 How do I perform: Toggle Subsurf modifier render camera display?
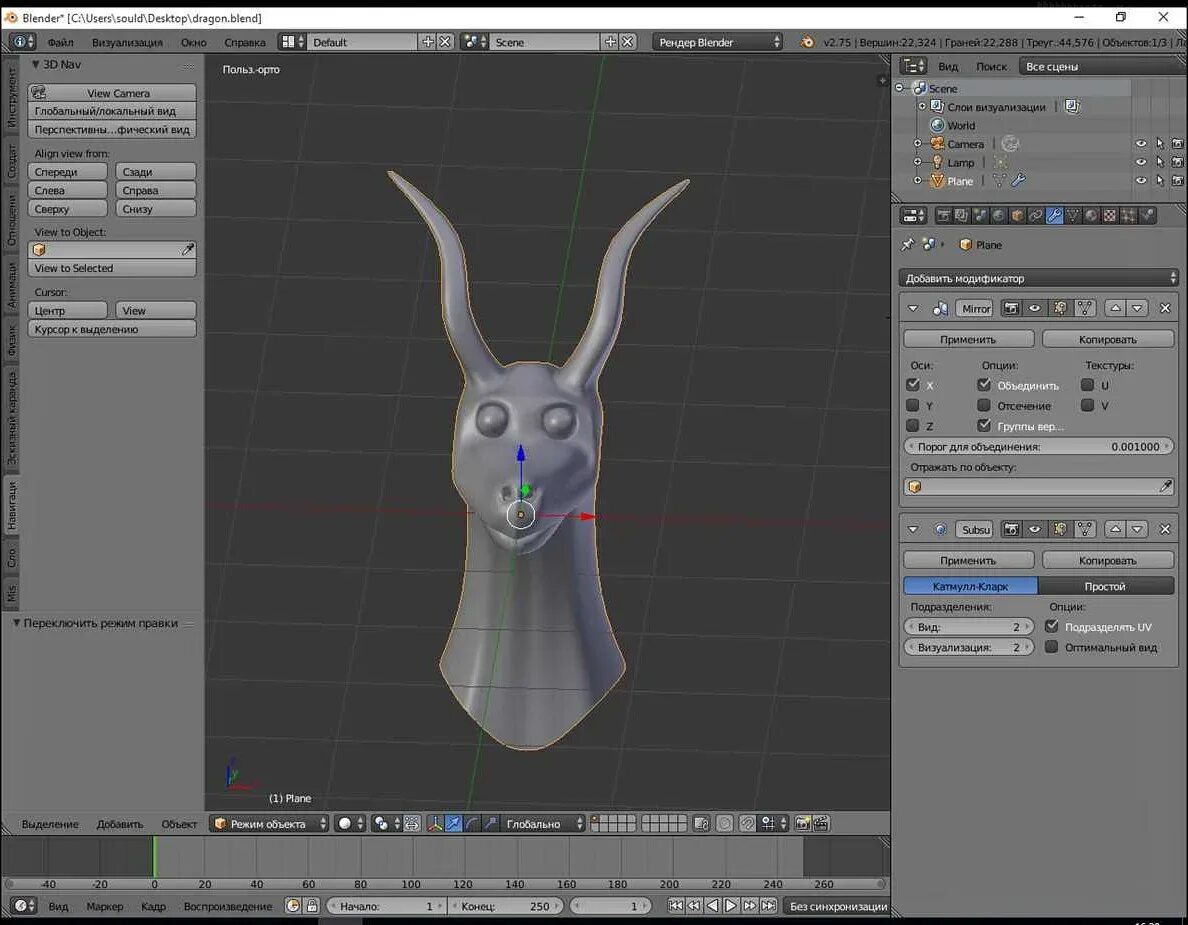pyautogui.click(x=1011, y=530)
